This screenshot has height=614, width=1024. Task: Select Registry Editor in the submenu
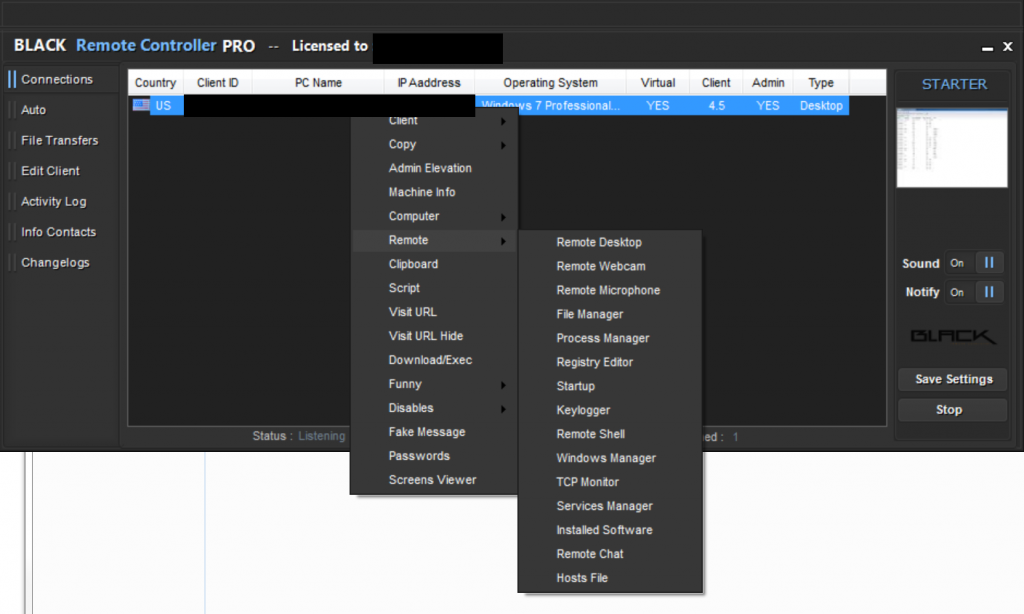point(610,363)
